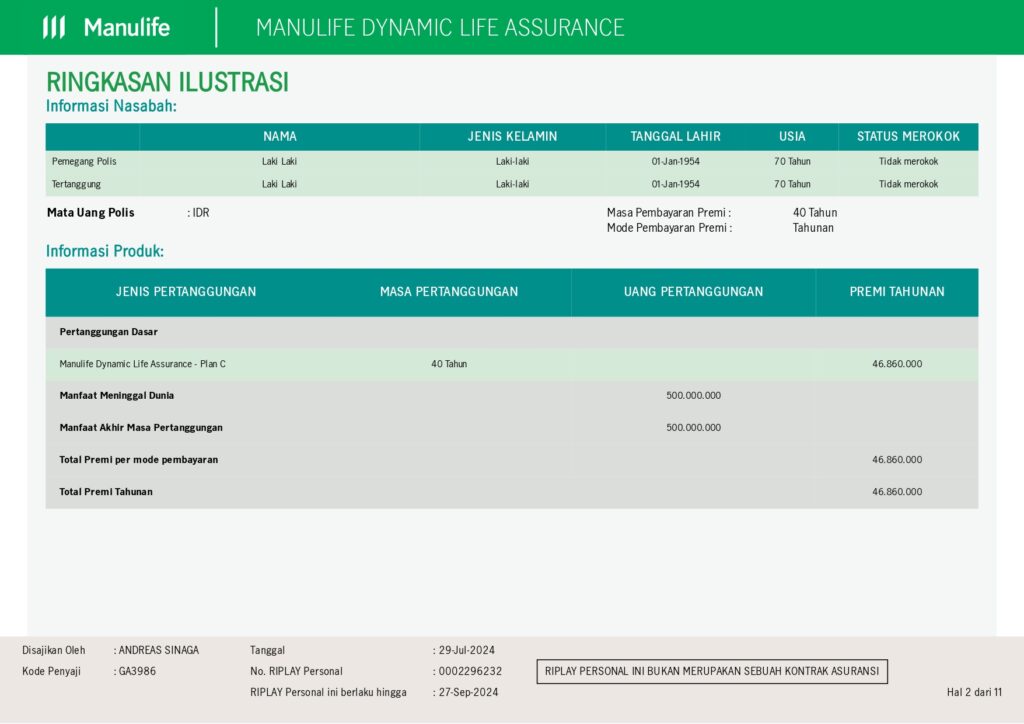Click the USIA column header

coord(792,136)
